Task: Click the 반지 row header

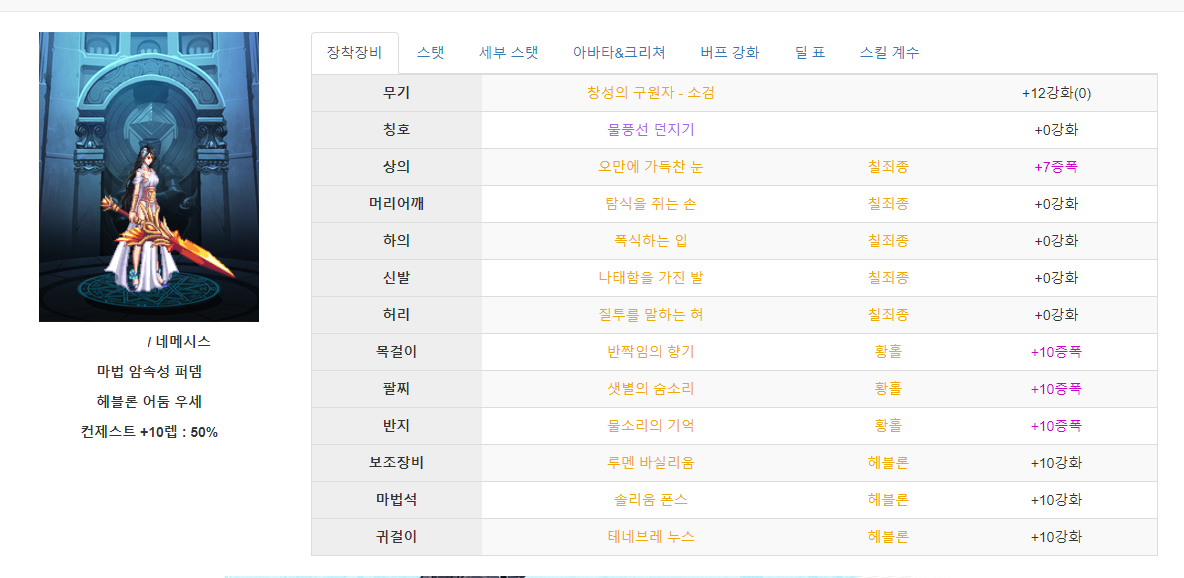Action: pos(396,426)
